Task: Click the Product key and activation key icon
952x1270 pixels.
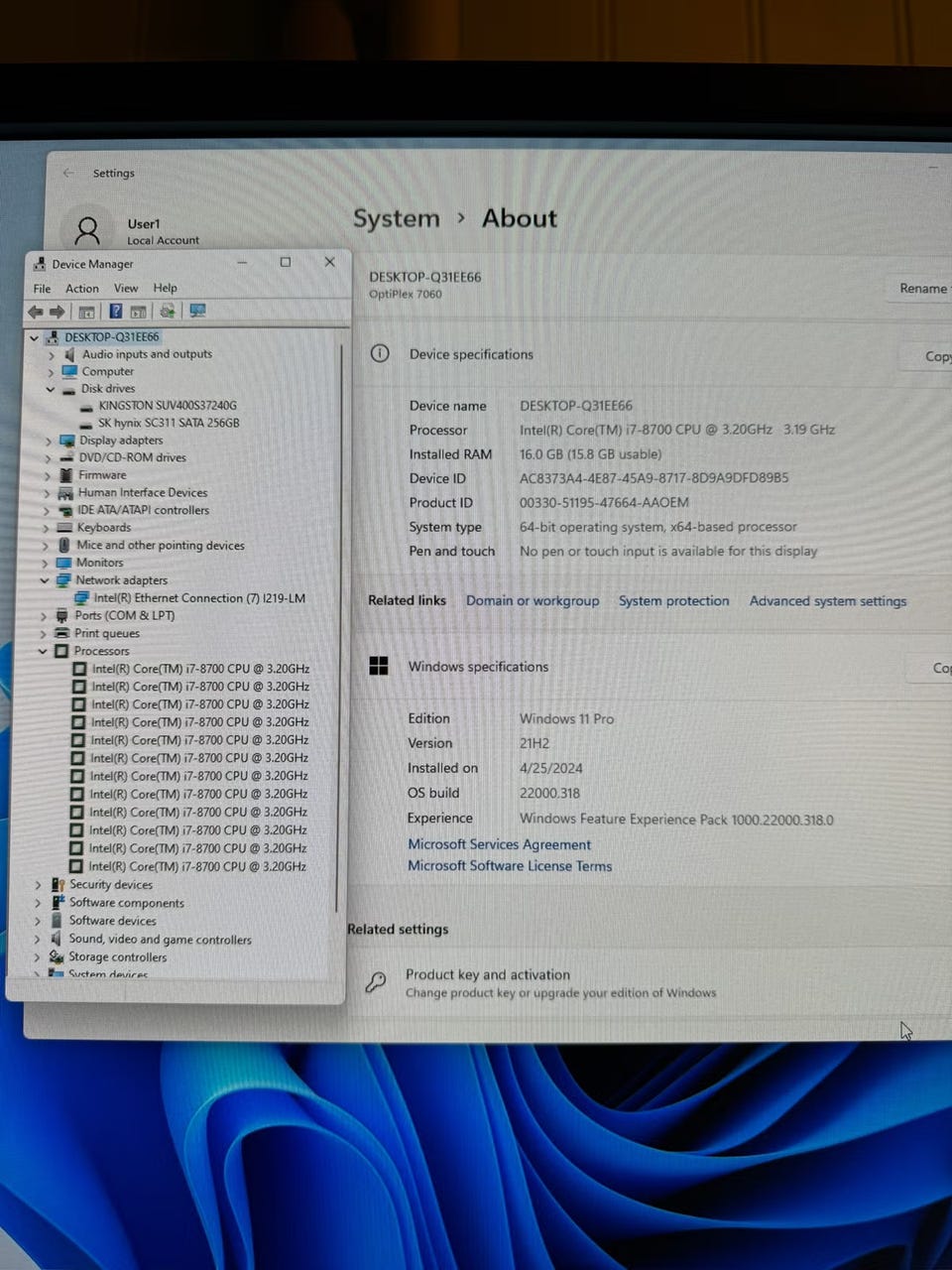Action: click(x=376, y=982)
